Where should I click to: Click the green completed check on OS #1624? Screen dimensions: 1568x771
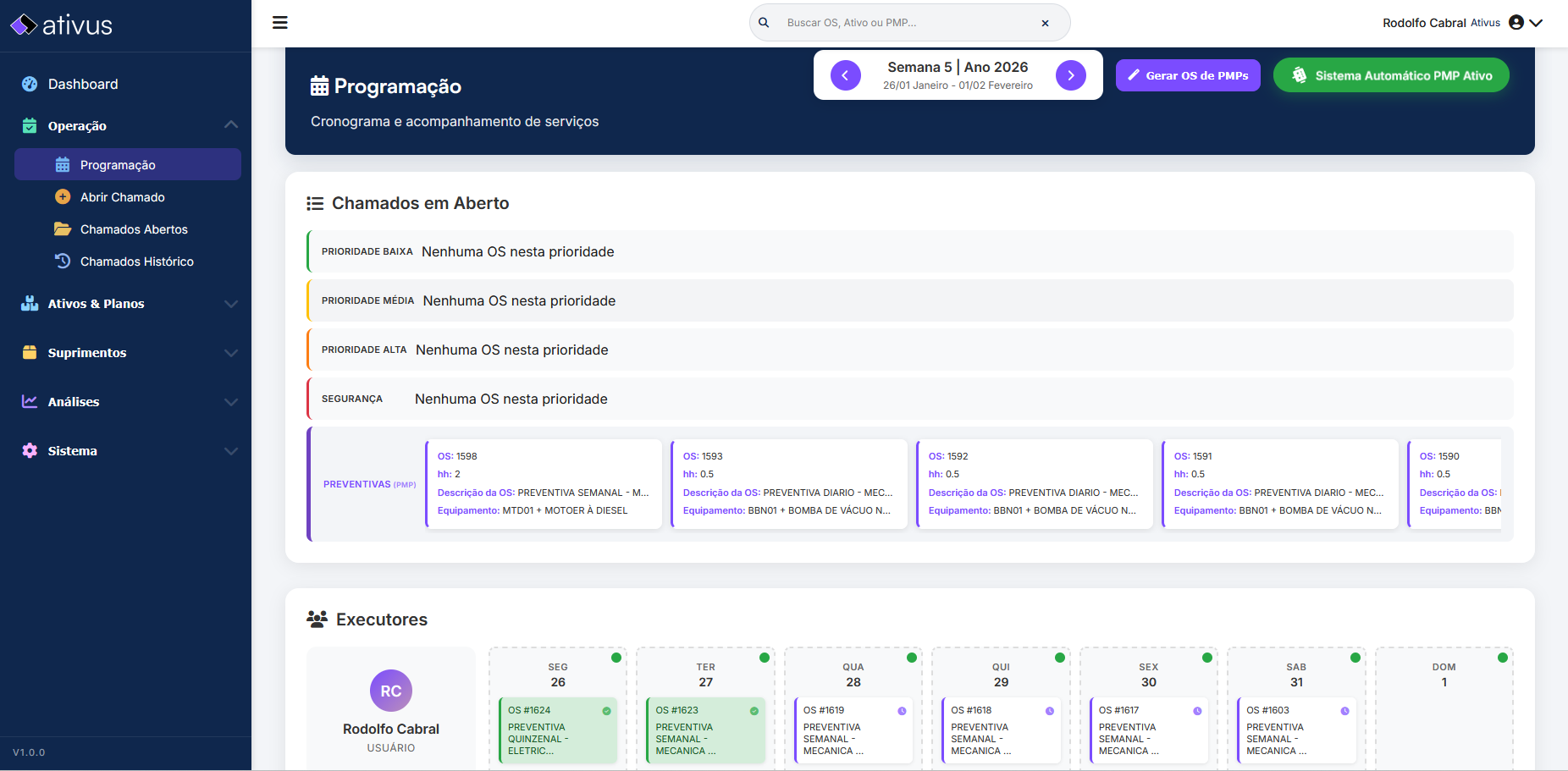(x=606, y=711)
